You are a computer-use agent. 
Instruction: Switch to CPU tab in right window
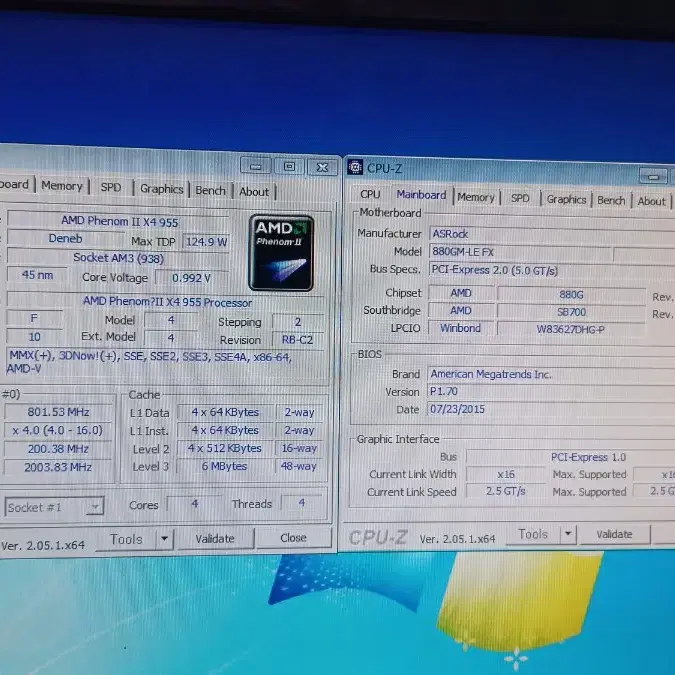pyautogui.click(x=370, y=194)
